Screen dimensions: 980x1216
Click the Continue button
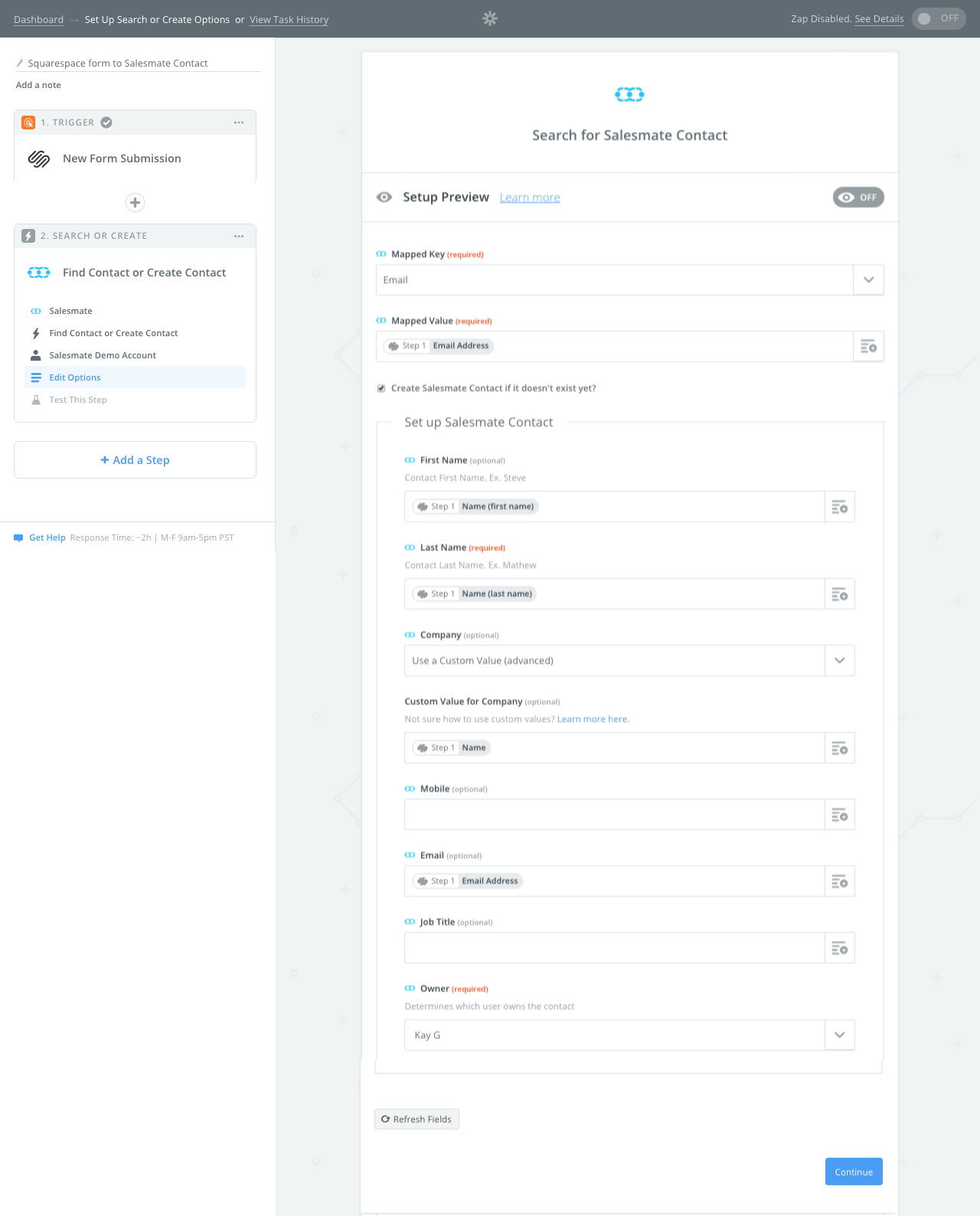(x=854, y=1172)
